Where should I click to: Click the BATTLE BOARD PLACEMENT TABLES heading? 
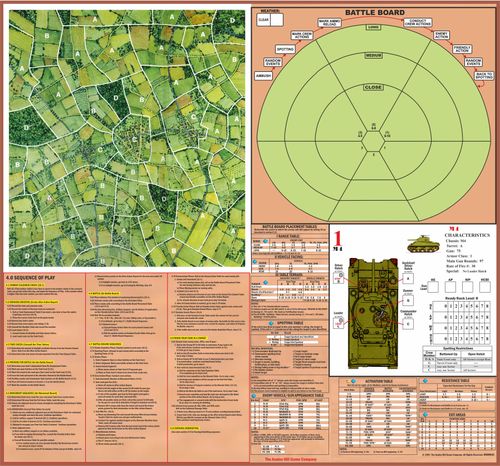289,227
